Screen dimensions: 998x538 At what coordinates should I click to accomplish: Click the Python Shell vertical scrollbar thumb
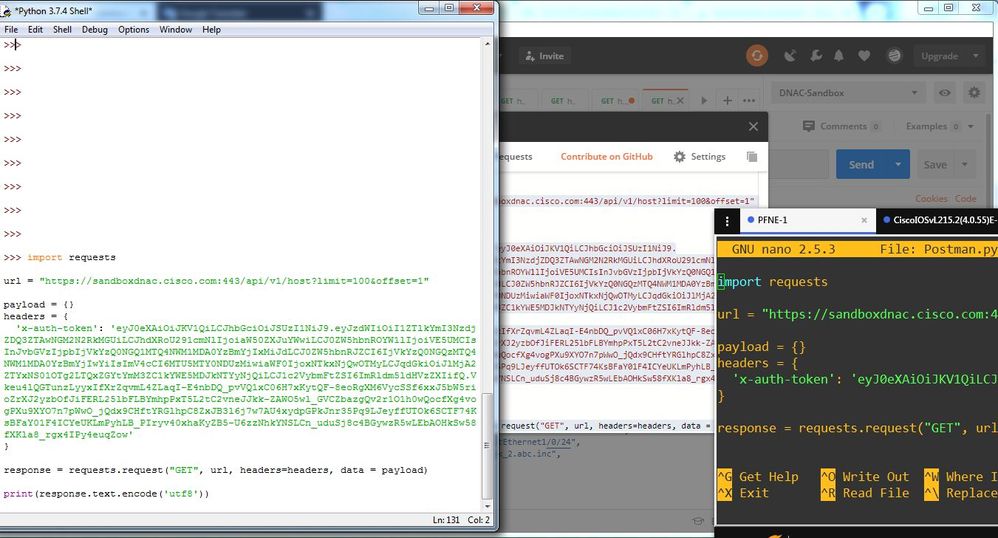[488, 446]
